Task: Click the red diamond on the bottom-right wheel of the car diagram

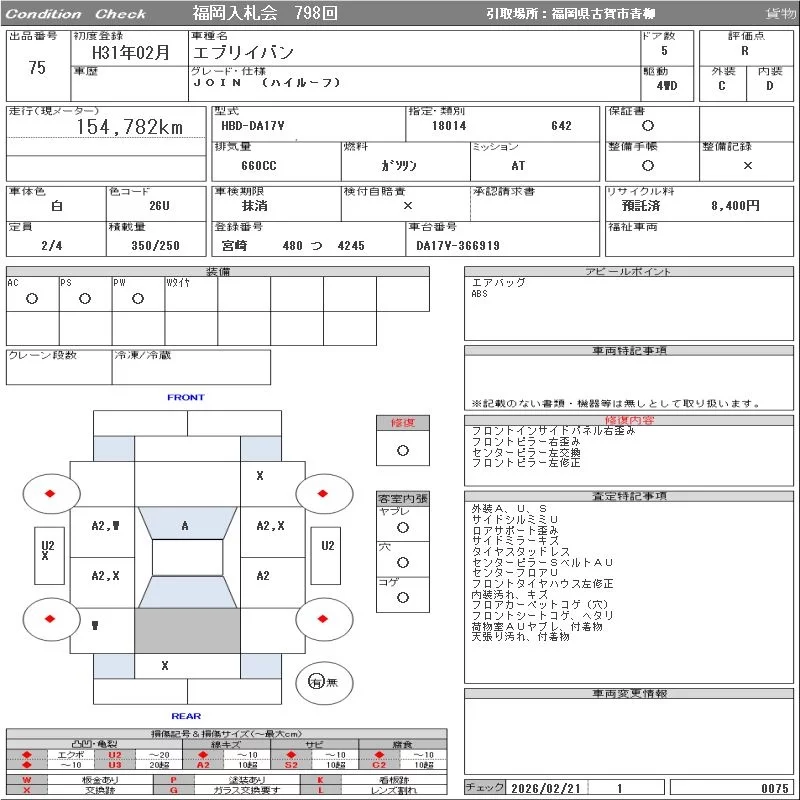Action: click(x=324, y=619)
